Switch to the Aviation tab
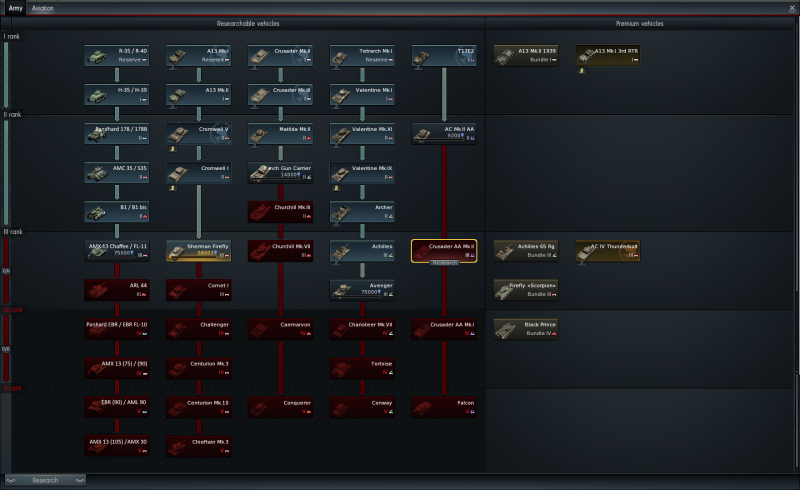The image size is (800, 490). tap(43, 8)
